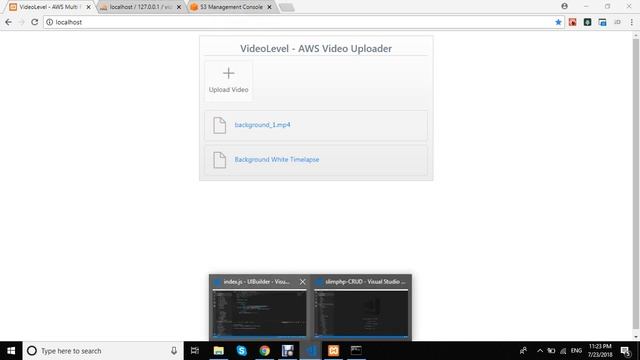Open Chrome three-dot menu
This screenshot has width=640, height=360.
(631, 22)
